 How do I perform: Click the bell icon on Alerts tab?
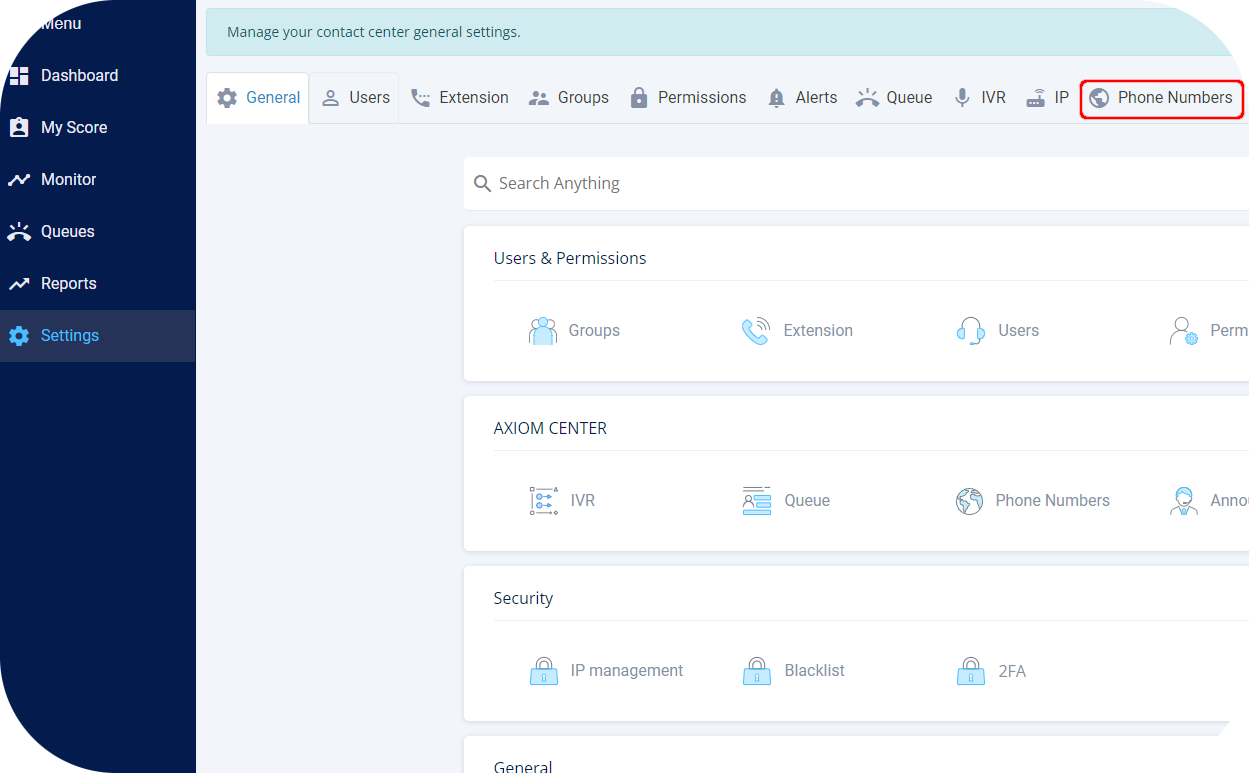pos(777,98)
